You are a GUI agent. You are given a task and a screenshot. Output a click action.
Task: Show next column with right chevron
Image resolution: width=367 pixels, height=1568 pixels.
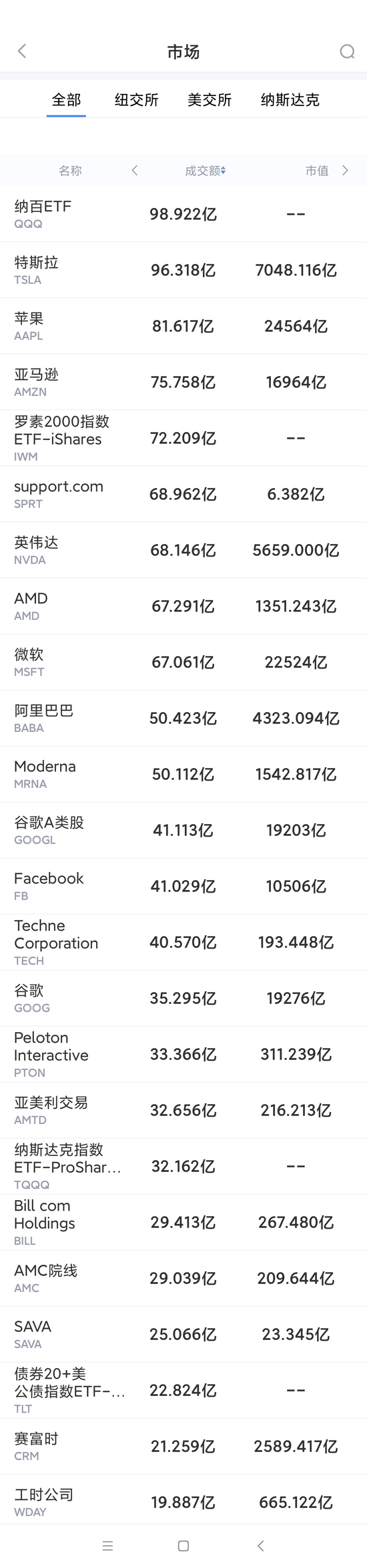click(345, 171)
